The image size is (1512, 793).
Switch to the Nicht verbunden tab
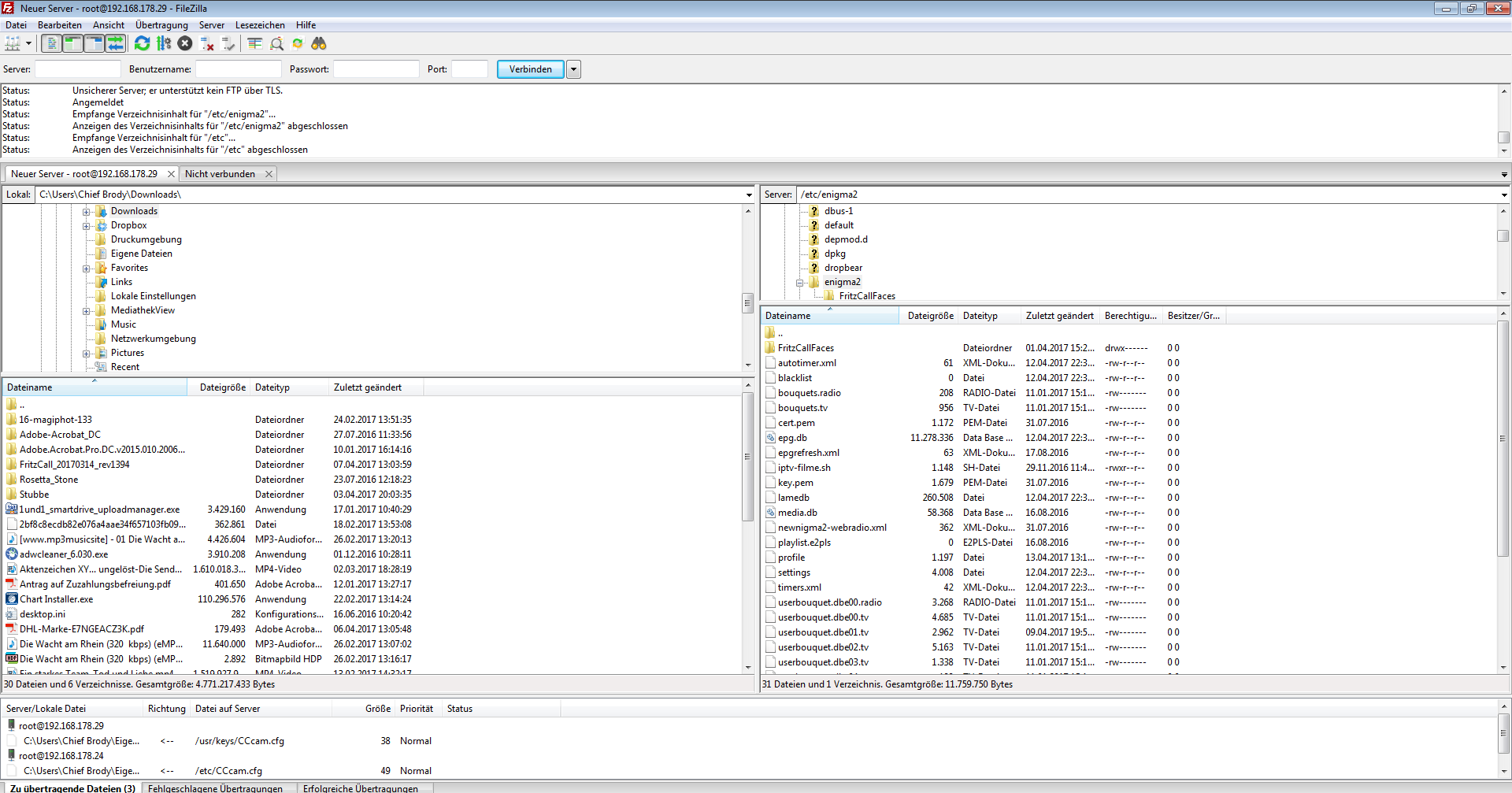pyautogui.click(x=220, y=174)
